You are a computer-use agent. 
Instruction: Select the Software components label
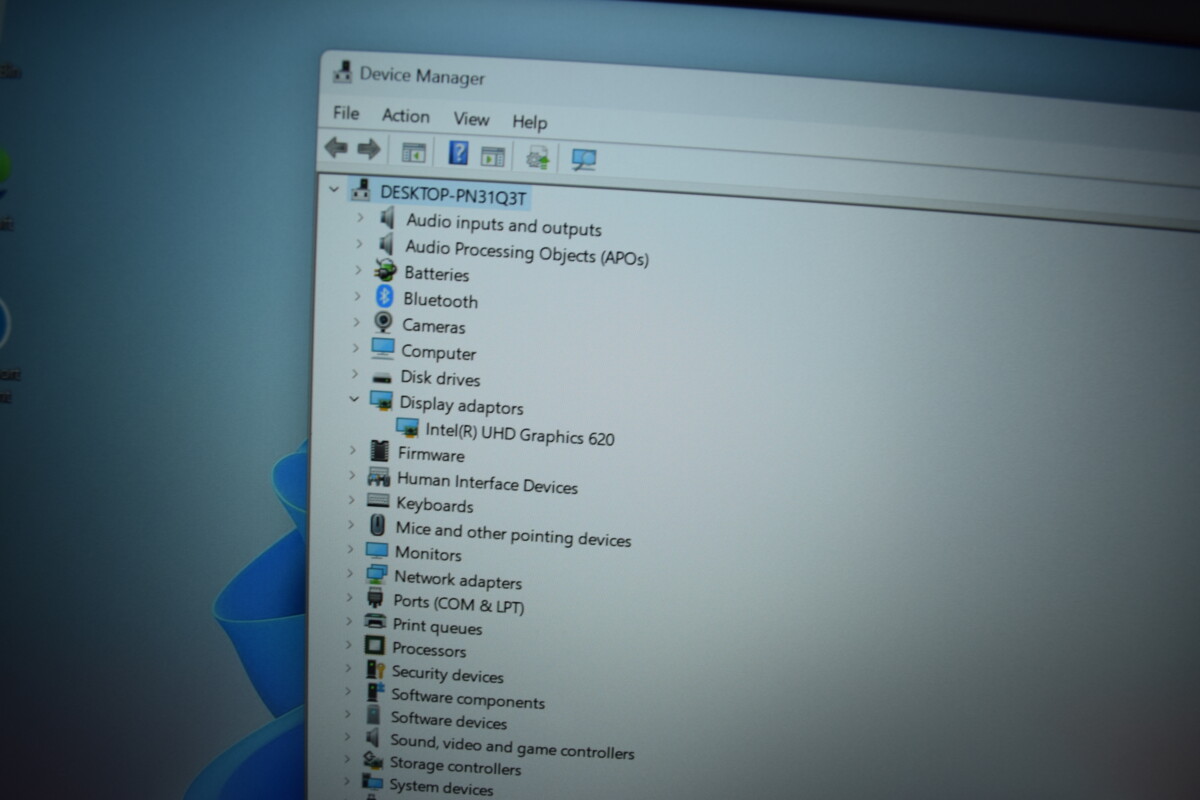pos(468,698)
